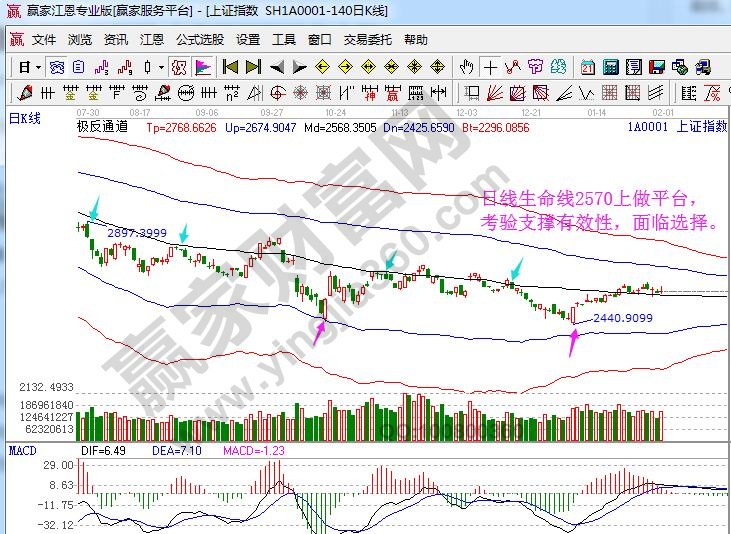Image resolution: width=731 pixels, height=534 pixels.
Task: Open the 江恩 menu
Action: pyautogui.click(x=152, y=40)
